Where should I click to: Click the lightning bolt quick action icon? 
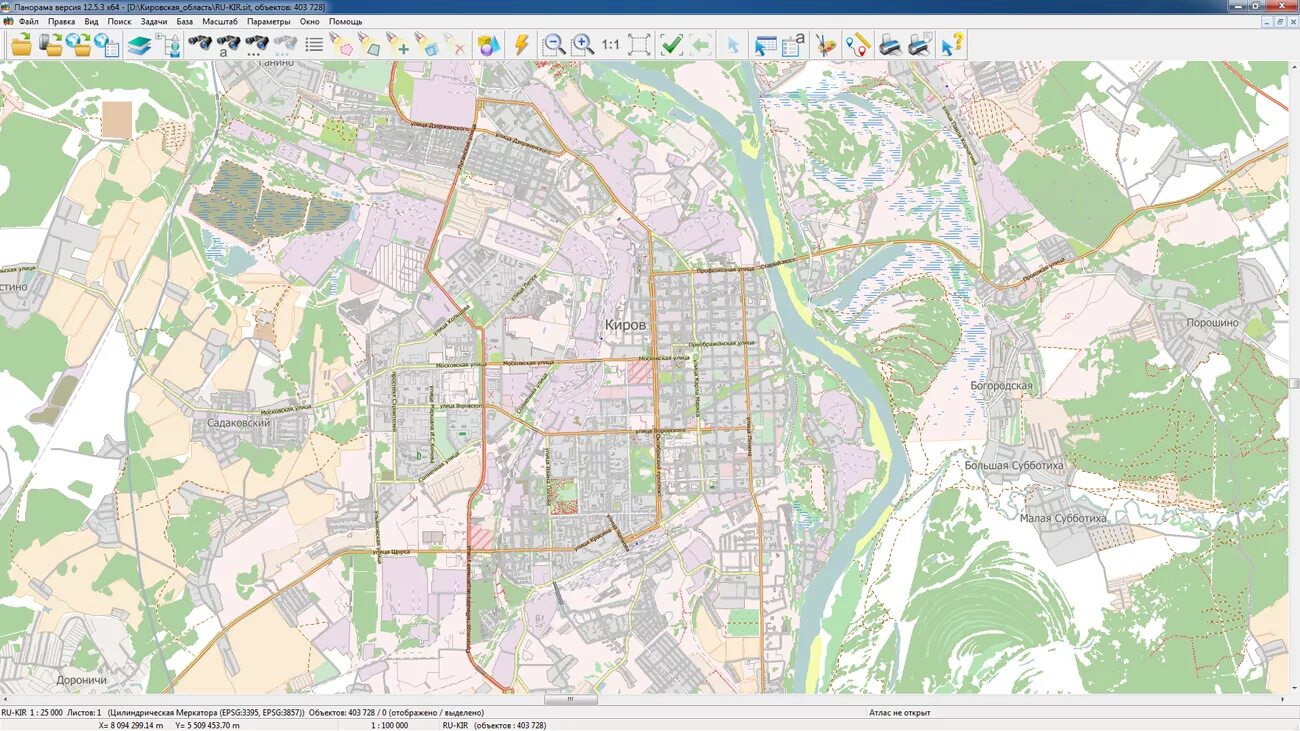(x=521, y=44)
